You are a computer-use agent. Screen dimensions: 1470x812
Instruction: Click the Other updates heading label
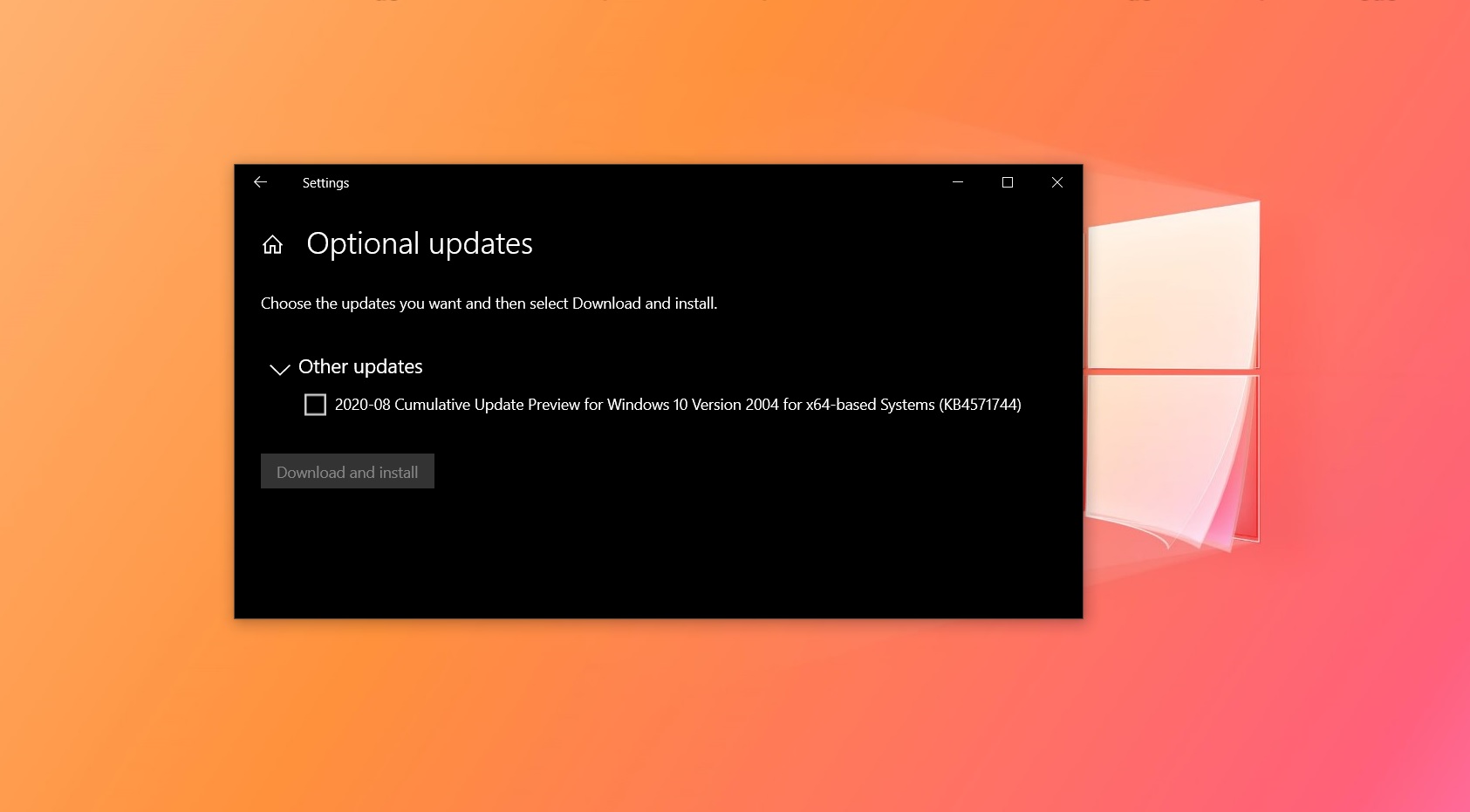click(360, 367)
